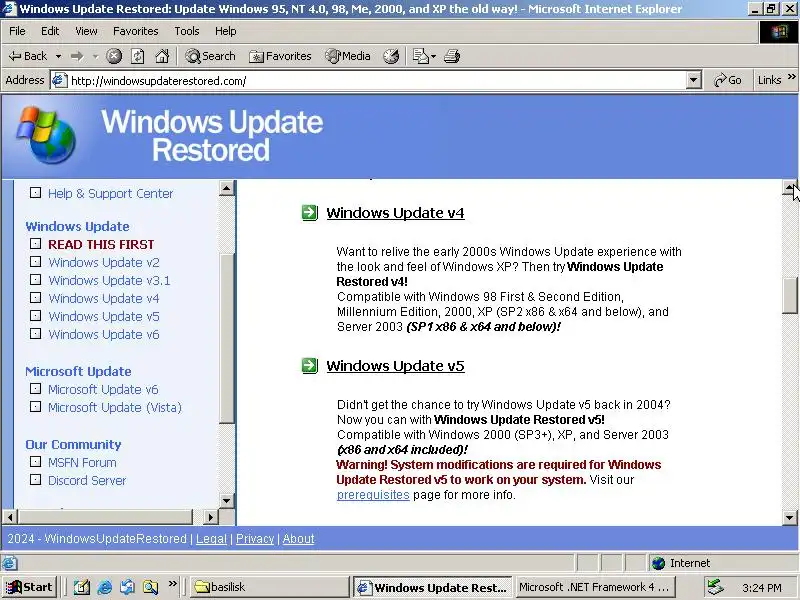Click the page icon in the address bar
The image size is (800, 600).
click(x=60, y=81)
